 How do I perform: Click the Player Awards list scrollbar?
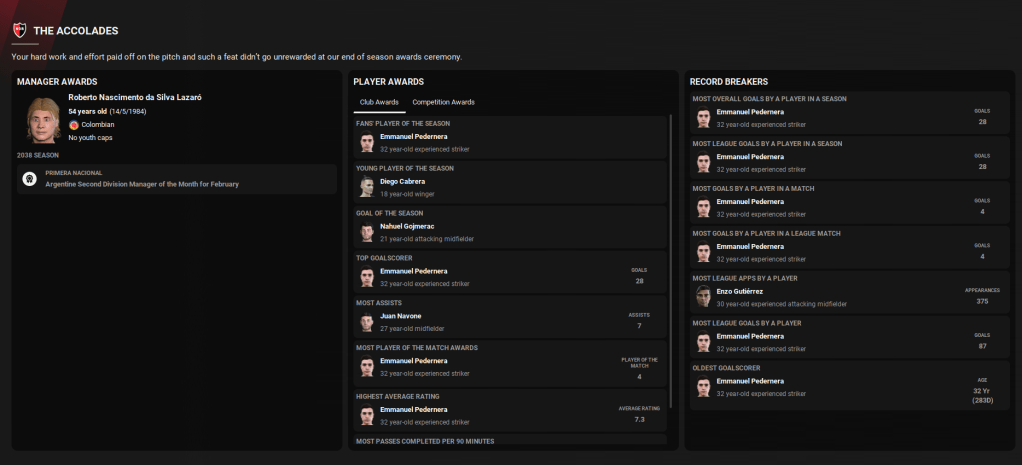(x=672, y=260)
